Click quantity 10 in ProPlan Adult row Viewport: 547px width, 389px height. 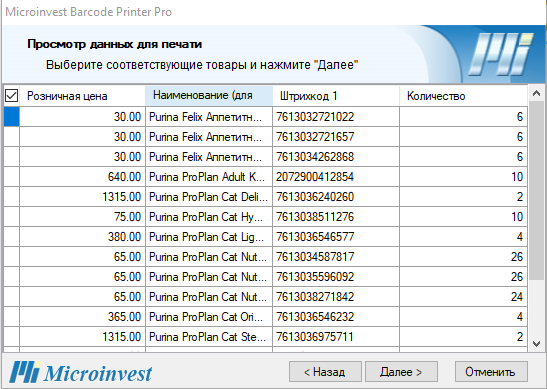pos(463,177)
